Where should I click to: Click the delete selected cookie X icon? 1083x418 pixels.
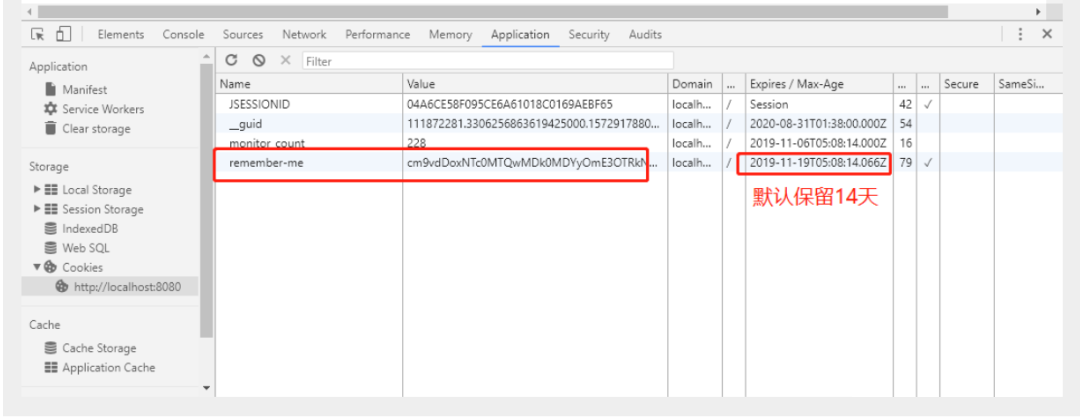point(285,61)
